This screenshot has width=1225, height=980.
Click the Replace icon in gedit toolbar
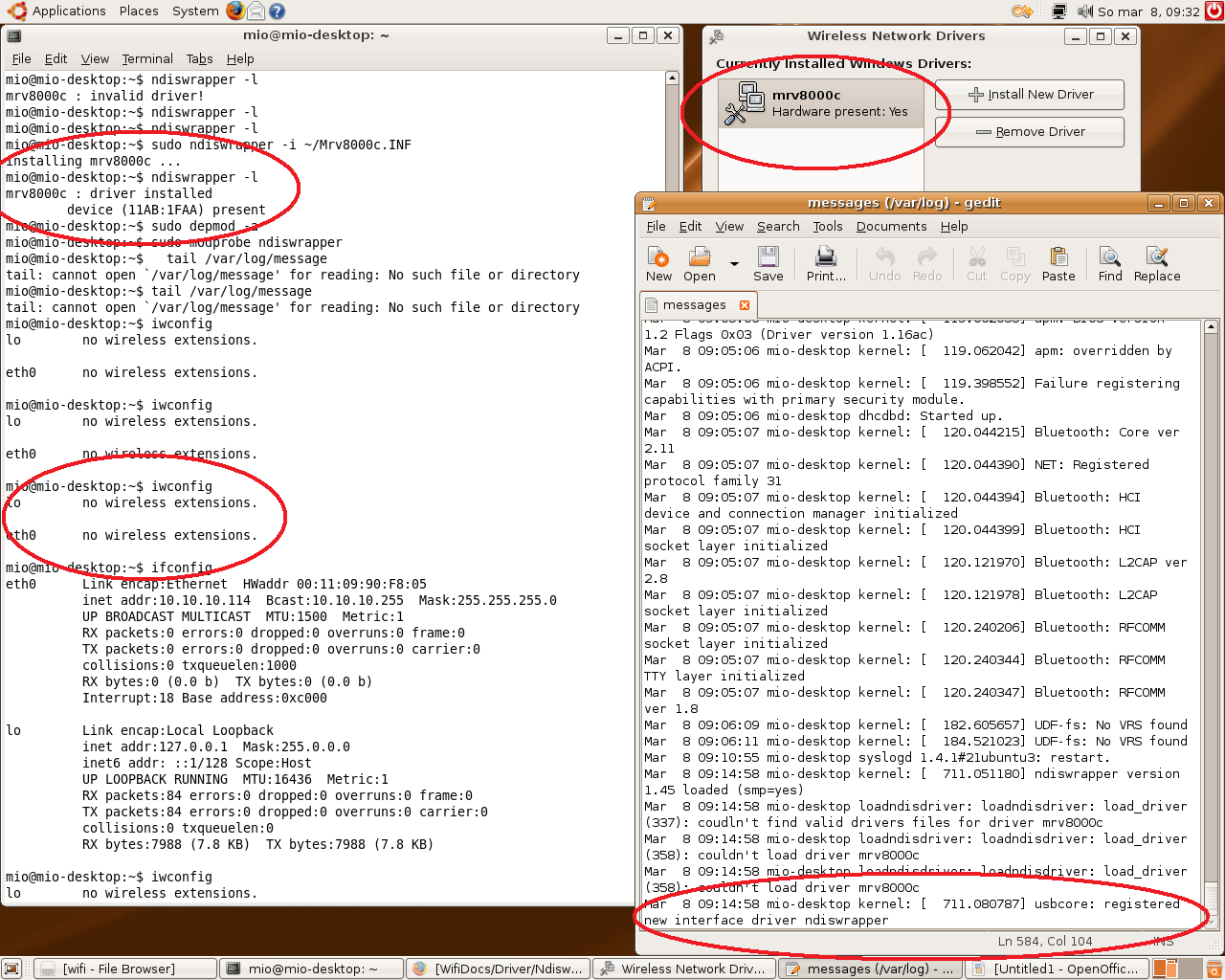click(1157, 263)
